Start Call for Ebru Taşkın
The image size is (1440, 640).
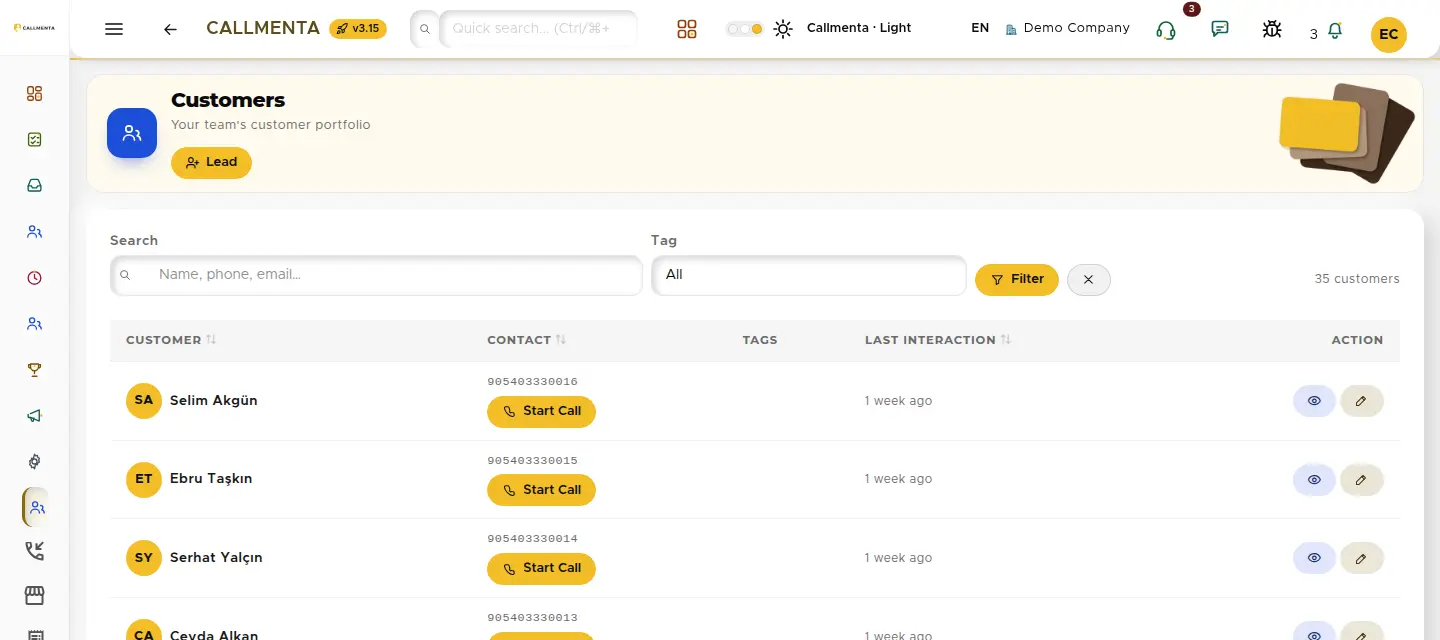click(x=541, y=490)
